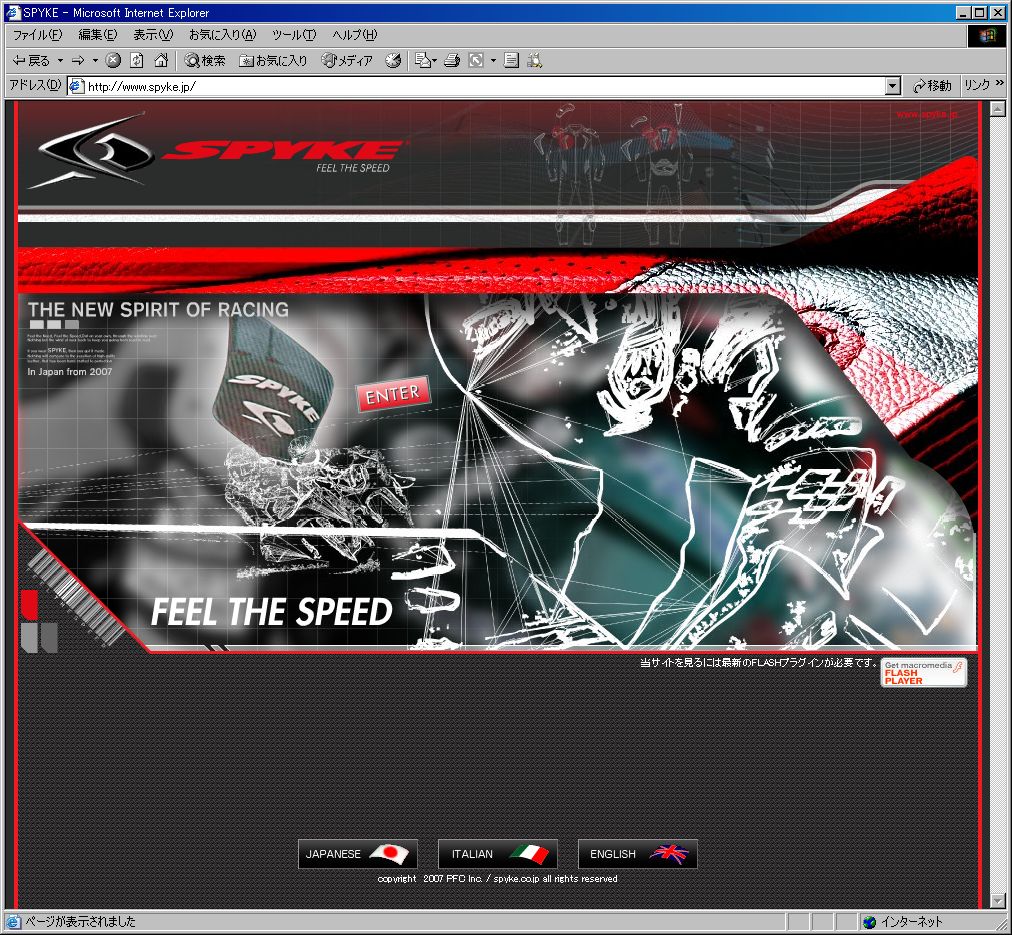Viewport: 1012px width, 935px height.
Task: Open the back history dropdown arrow
Action: 60,61
